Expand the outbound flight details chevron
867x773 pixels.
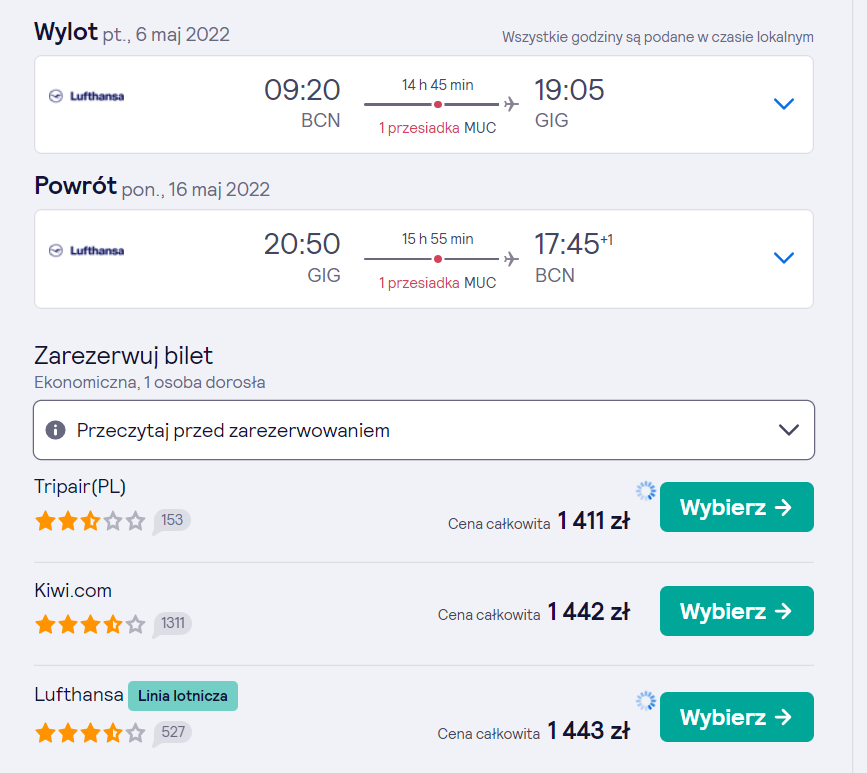(784, 103)
